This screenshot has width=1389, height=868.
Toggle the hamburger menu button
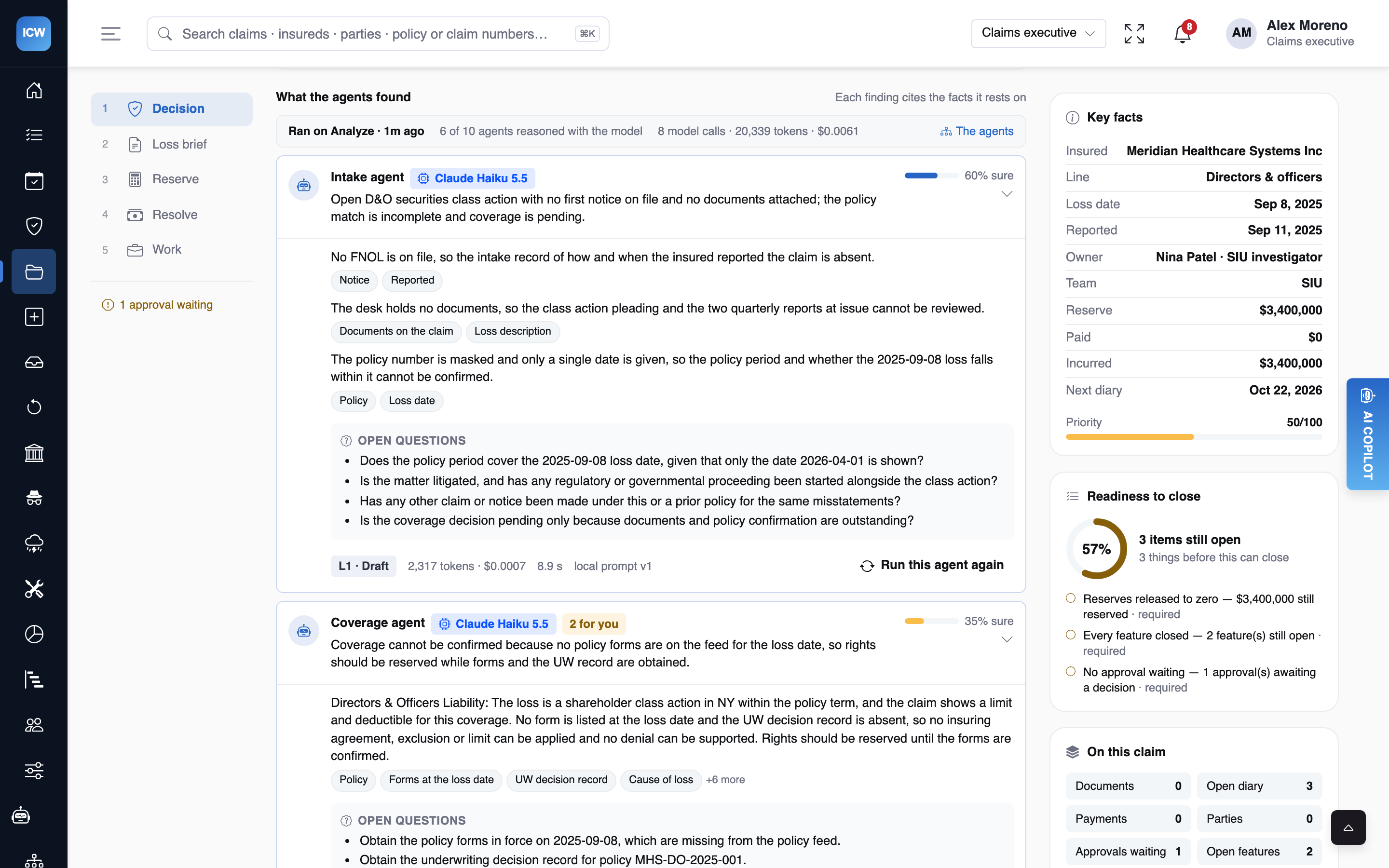[111, 34]
